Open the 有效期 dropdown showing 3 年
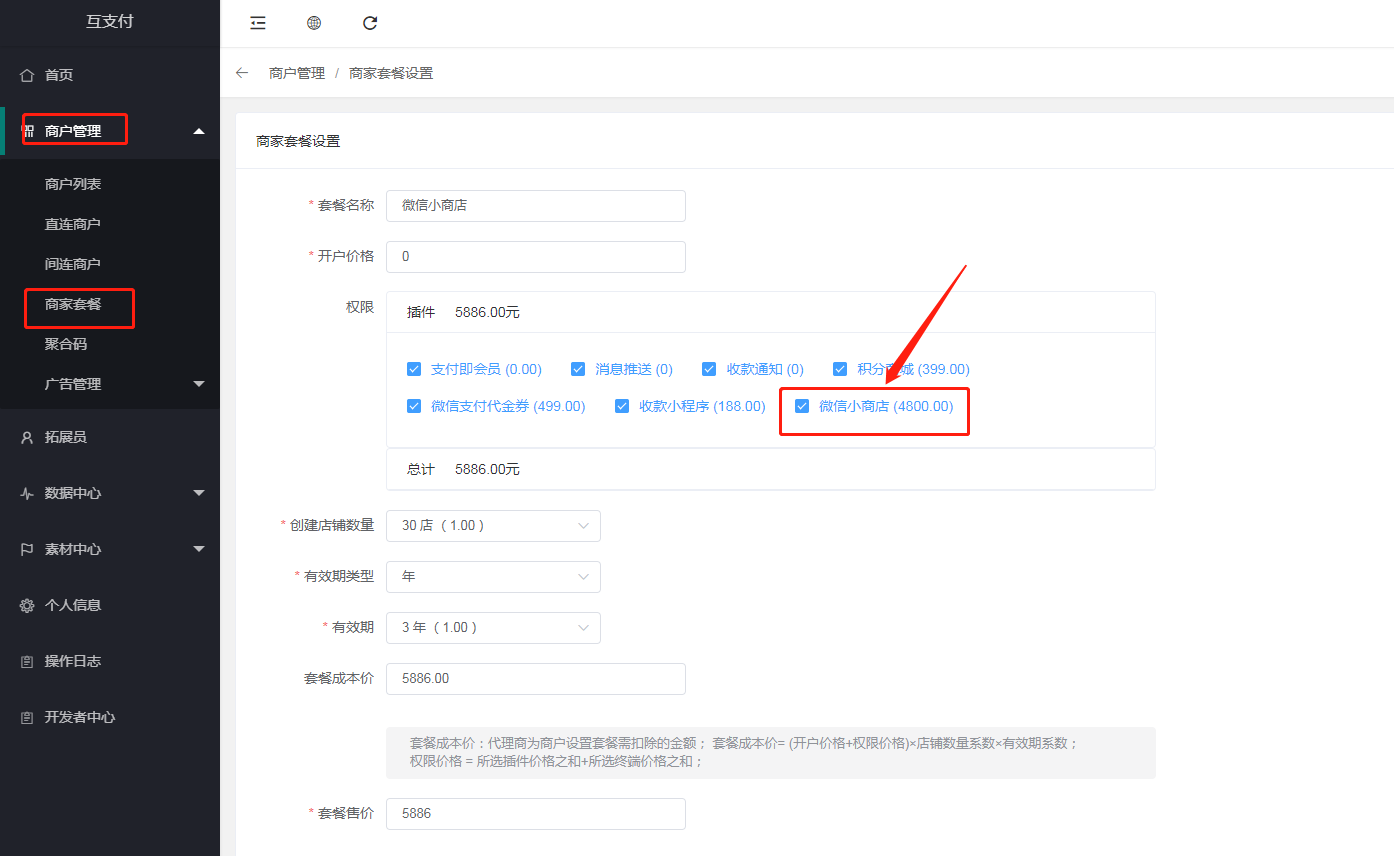1394x856 pixels. click(493, 627)
